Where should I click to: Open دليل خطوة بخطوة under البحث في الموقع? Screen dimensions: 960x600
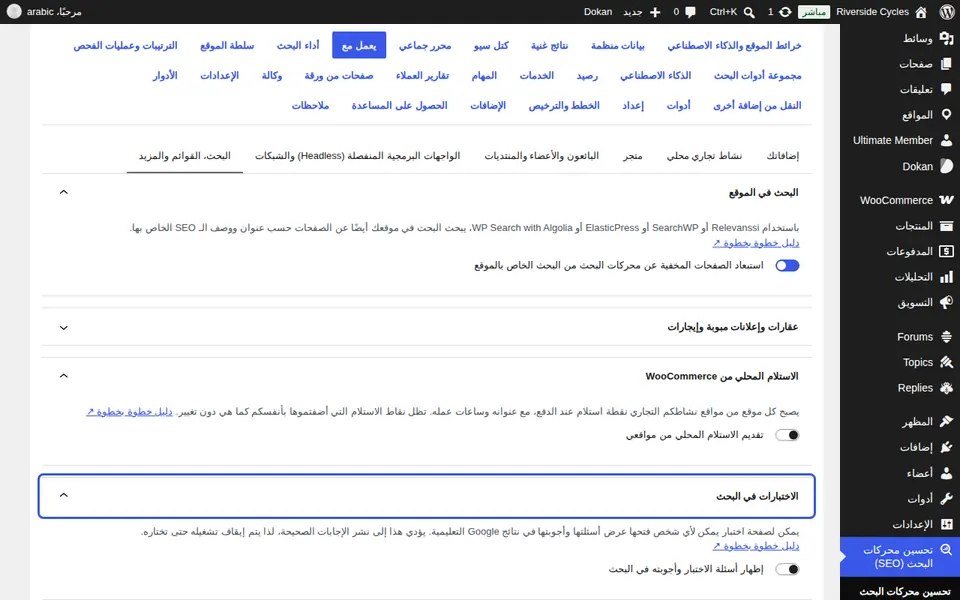click(x=756, y=243)
